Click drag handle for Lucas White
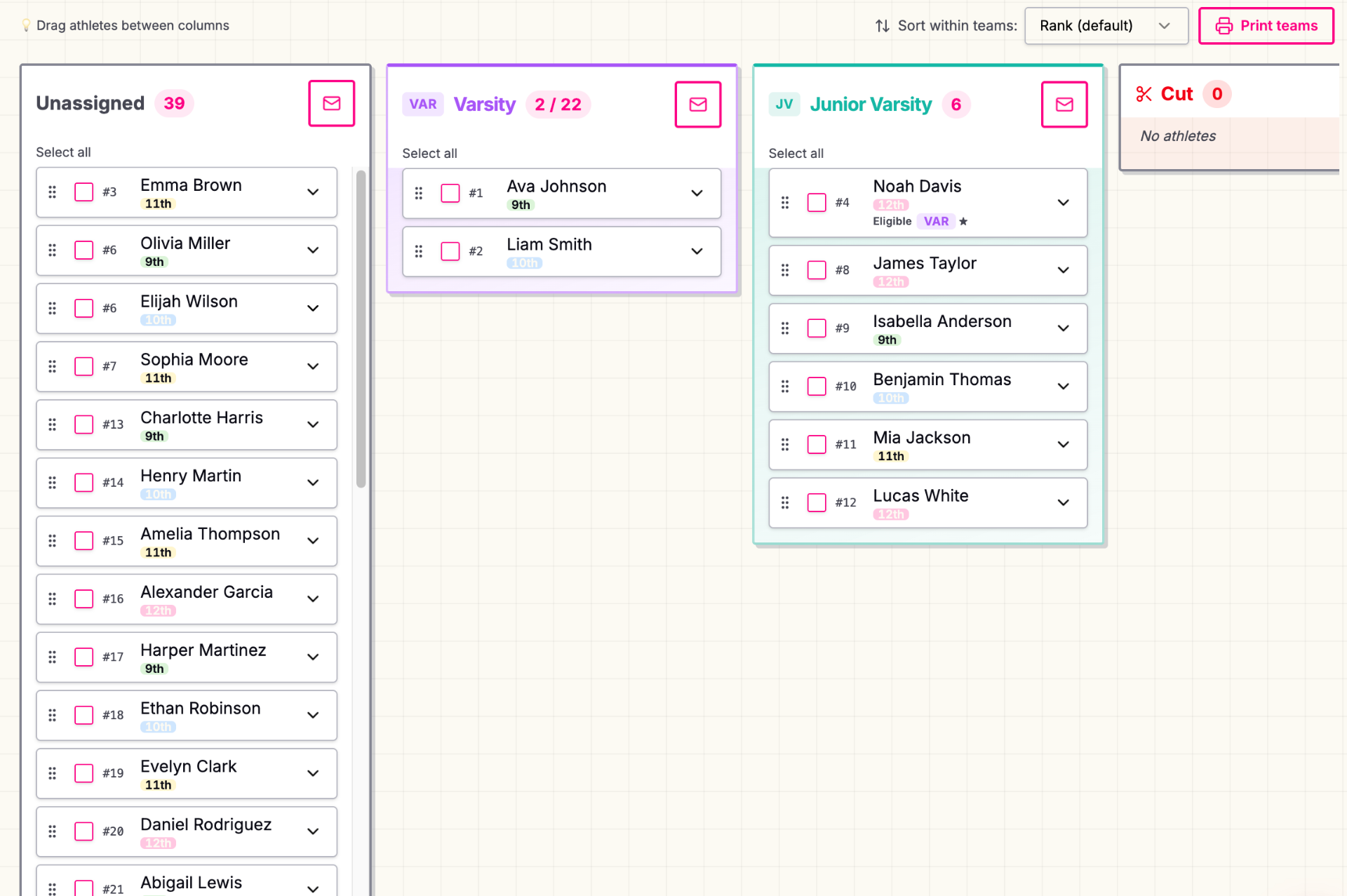The width and height of the screenshot is (1347, 896). 784,503
